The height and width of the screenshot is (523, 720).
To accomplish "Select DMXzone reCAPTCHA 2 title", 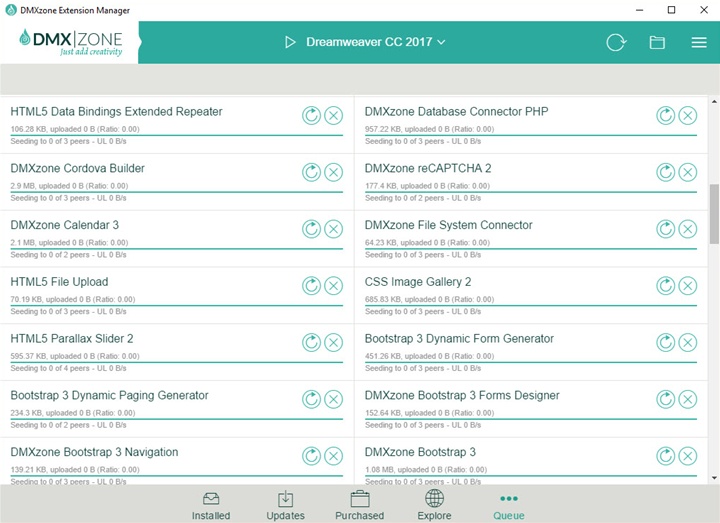I will [428, 169].
